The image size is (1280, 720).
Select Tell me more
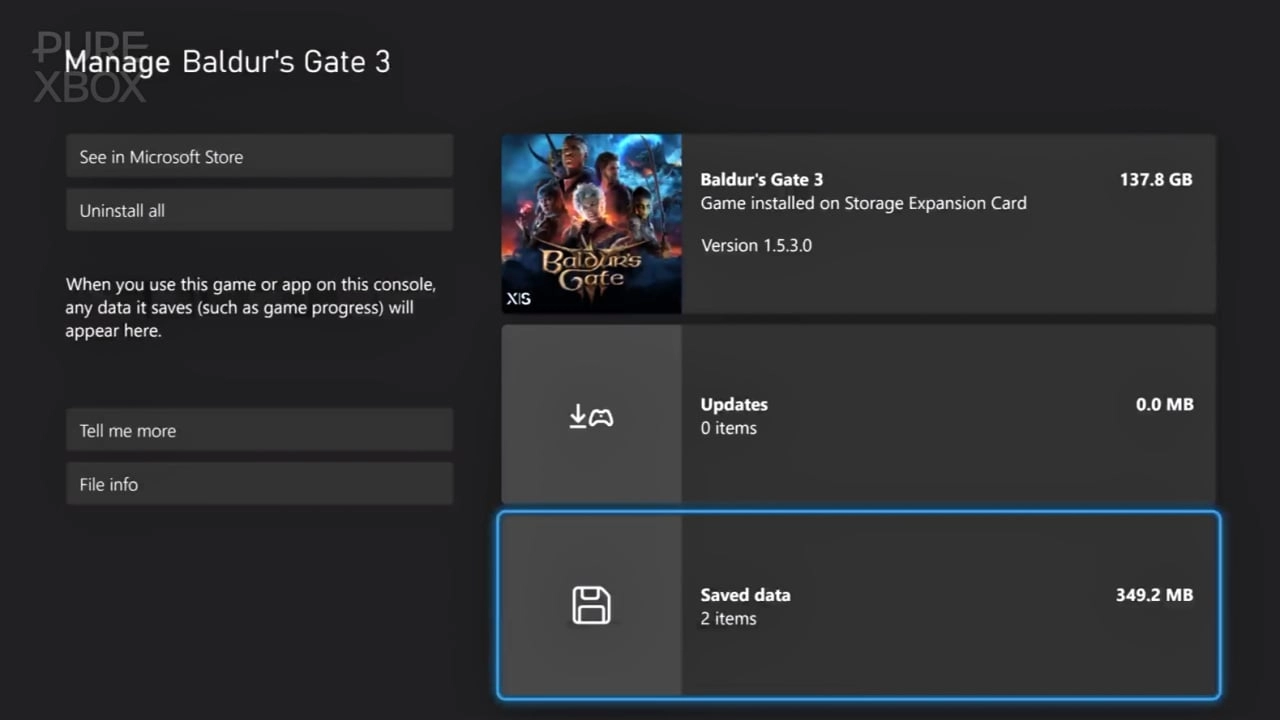[x=259, y=430]
